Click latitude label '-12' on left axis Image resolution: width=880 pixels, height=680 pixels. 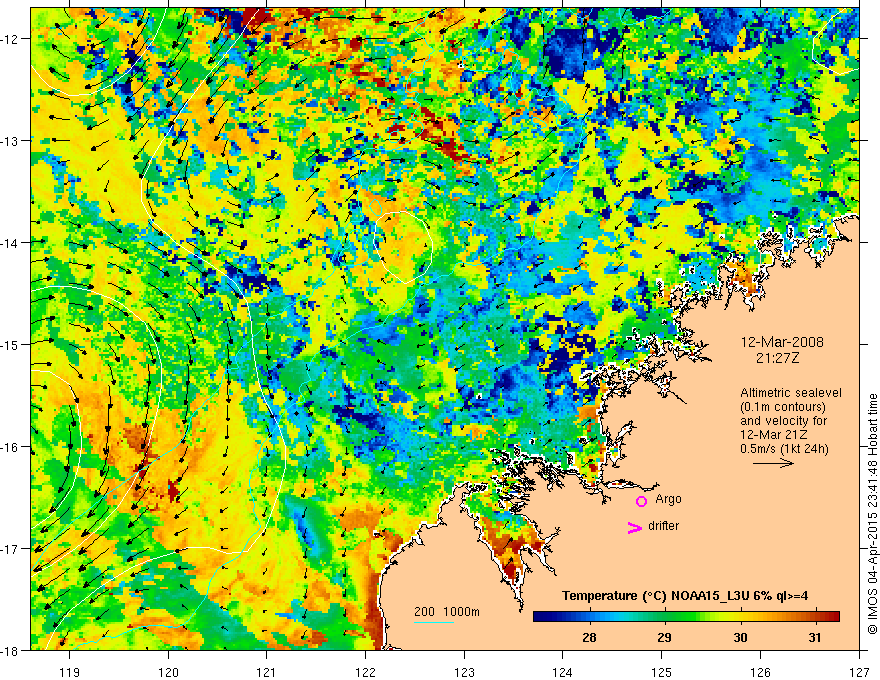click(11, 39)
